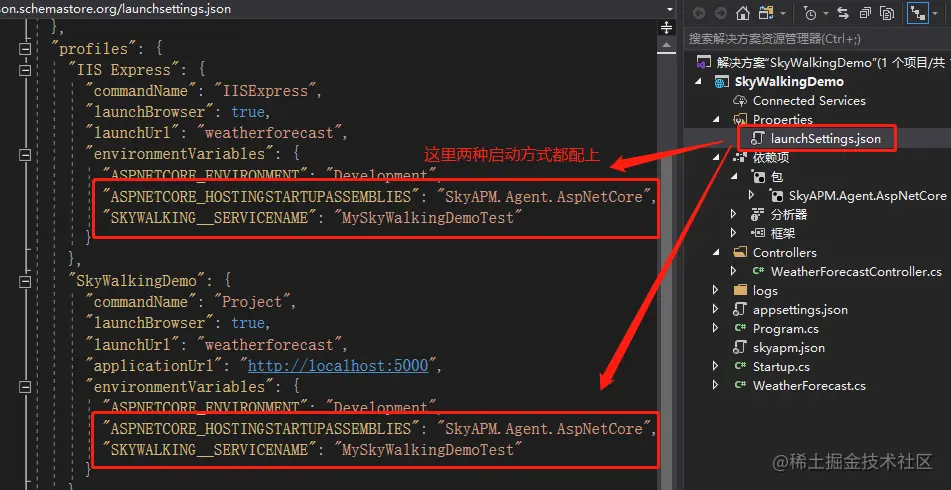Viewport: 951px width, 490px height.
Task: Click the C# icon beside Program.cs
Action: pyautogui.click(x=740, y=329)
